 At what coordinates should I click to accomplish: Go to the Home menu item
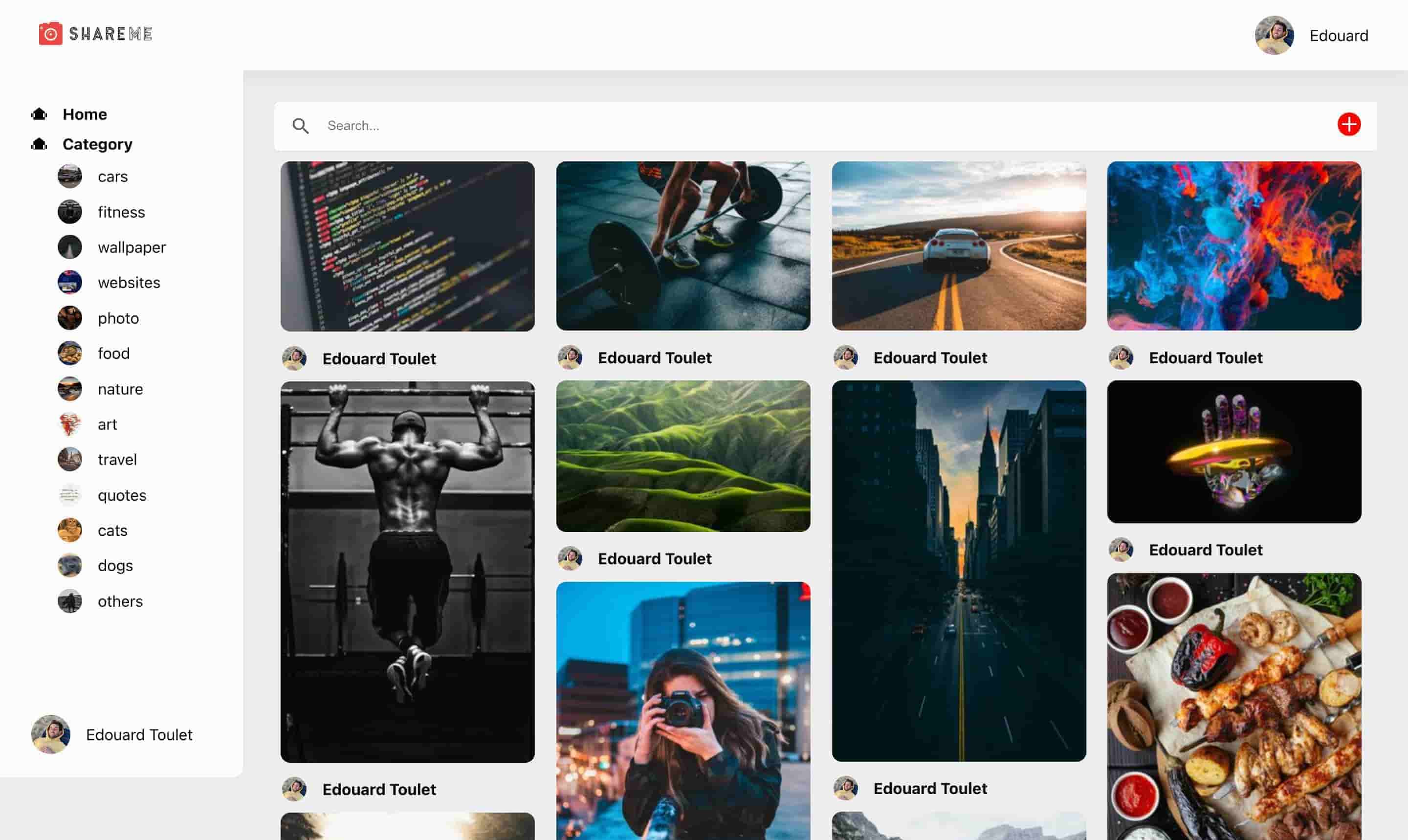click(84, 114)
